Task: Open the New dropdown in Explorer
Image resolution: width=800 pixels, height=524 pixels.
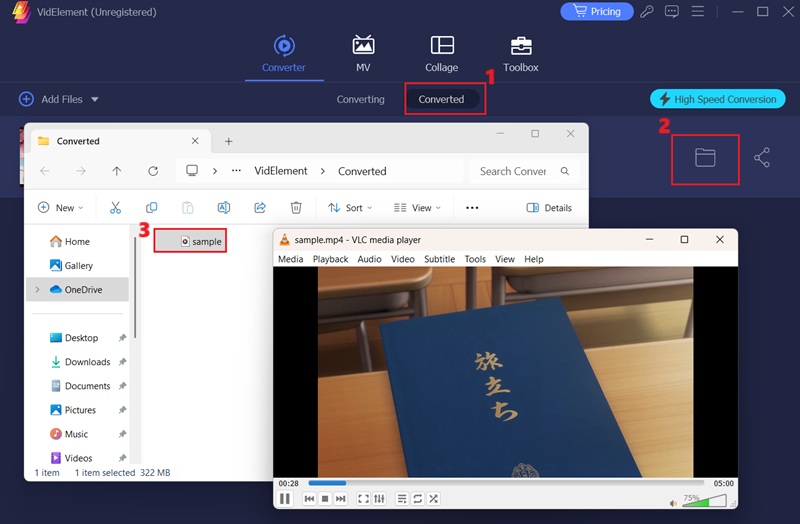Action: [60, 208]
